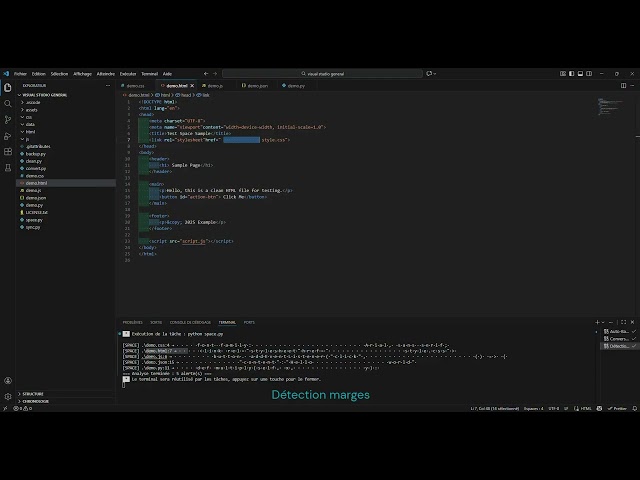Open the Sélection menu

pos(59,74)
